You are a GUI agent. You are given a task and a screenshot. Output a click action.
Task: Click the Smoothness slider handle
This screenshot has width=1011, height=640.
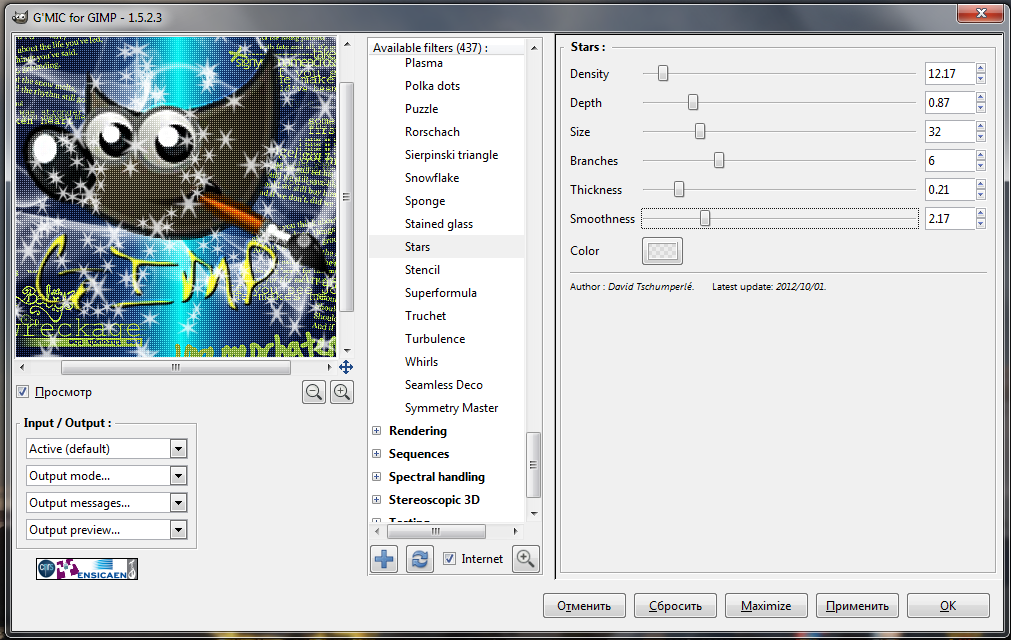point(705,218)
